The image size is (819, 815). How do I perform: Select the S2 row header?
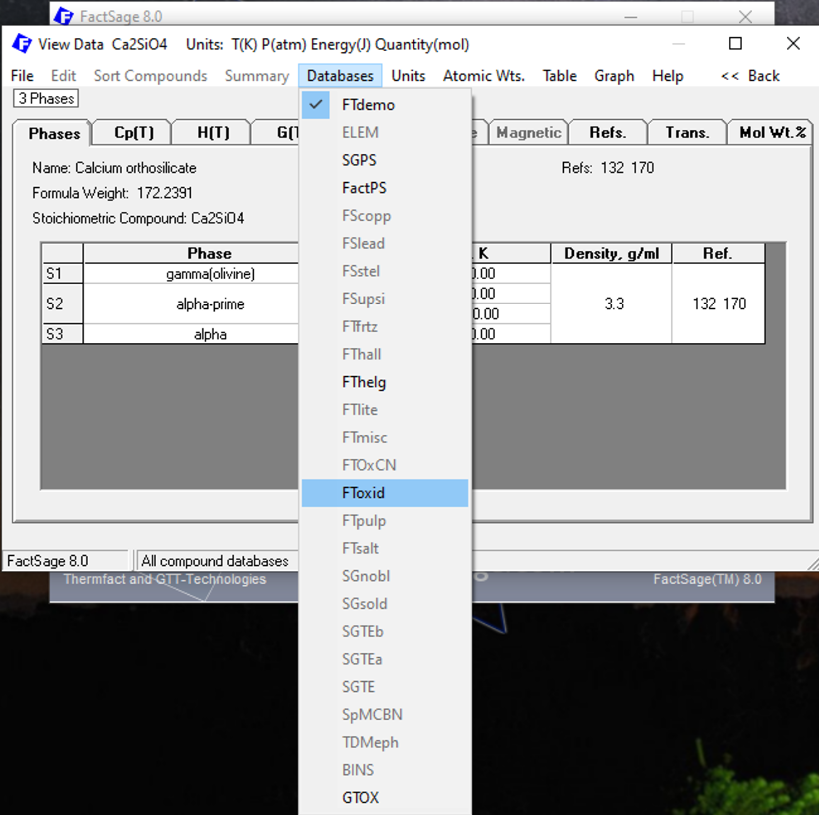pos(62,304)
